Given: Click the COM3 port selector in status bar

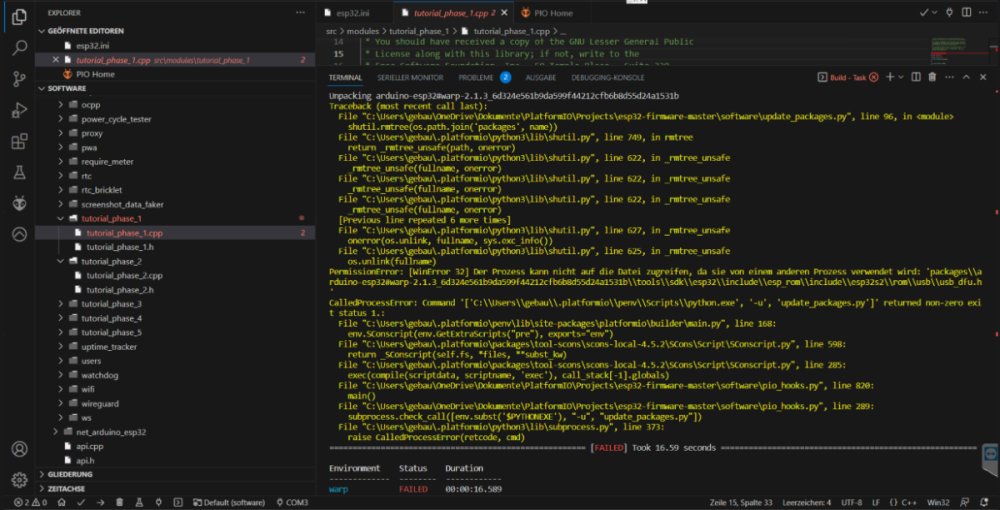Looking at the screenshot, I should tap(292, 502).
